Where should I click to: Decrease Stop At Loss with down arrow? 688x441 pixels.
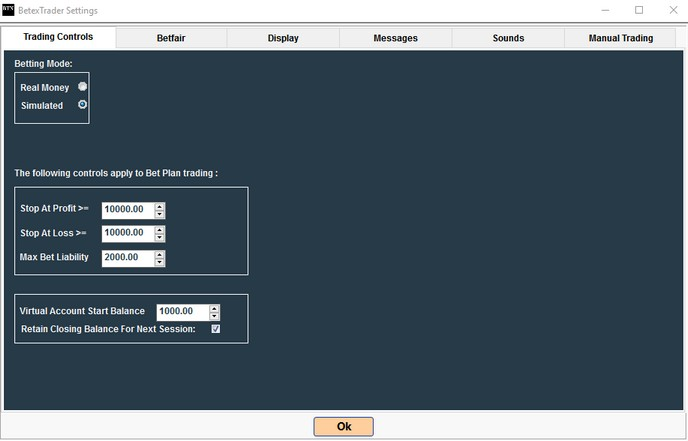(160, 238)
